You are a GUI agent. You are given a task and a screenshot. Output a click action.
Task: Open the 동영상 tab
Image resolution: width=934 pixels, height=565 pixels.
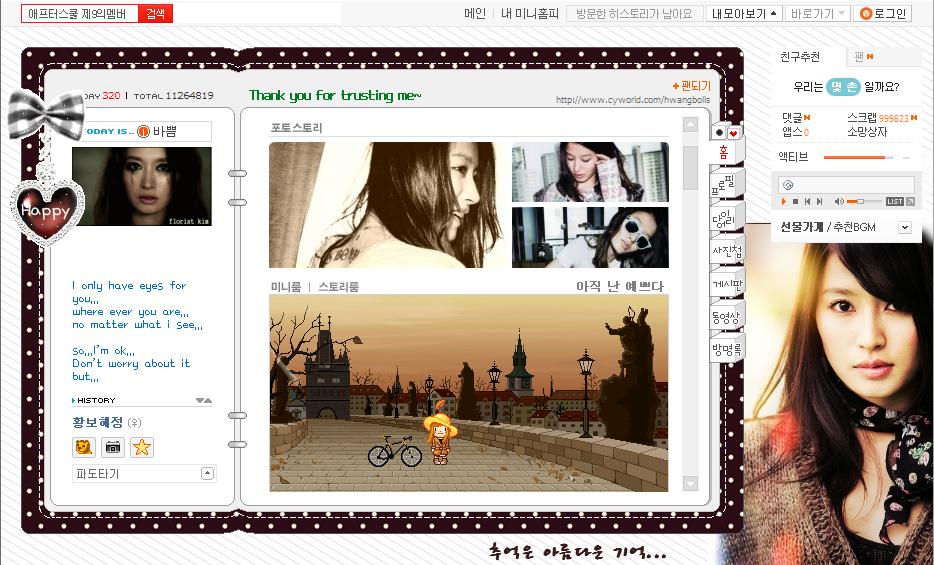coord(727,316)
